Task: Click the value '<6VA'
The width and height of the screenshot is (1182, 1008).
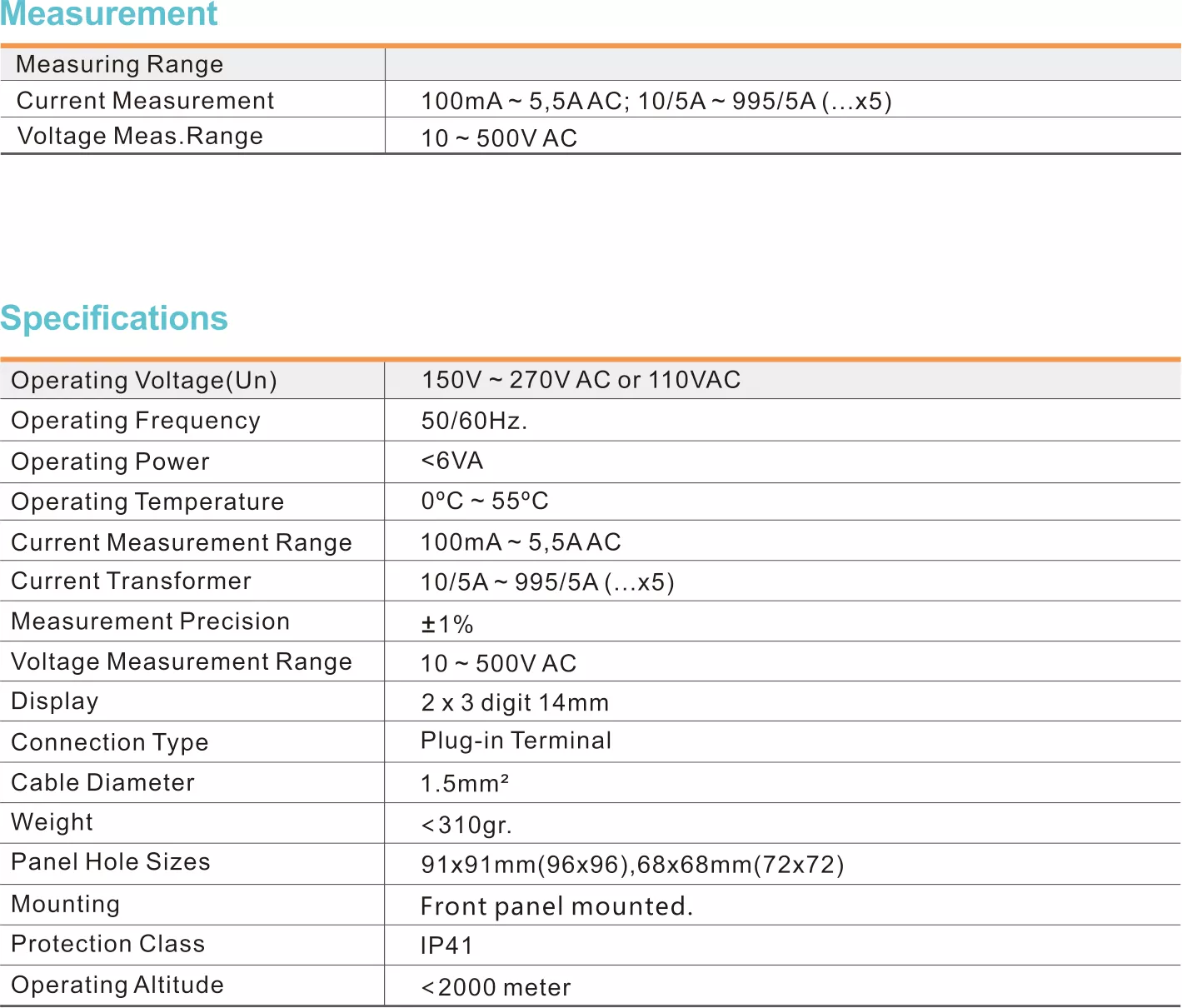Action: (452, 461)
